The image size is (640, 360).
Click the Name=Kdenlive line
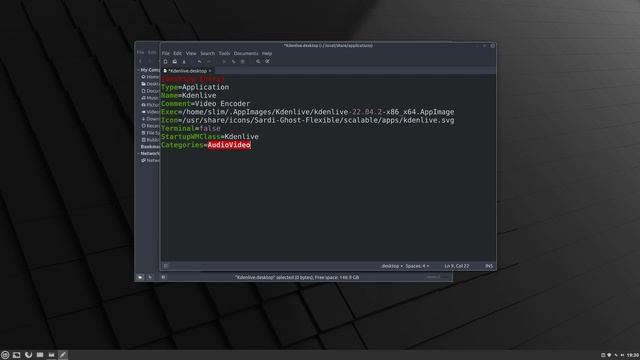189,96
